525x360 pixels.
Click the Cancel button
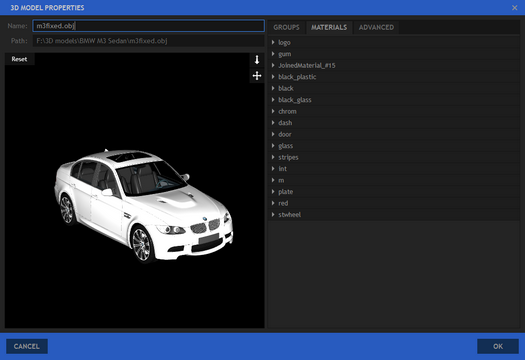coord(27,346)
